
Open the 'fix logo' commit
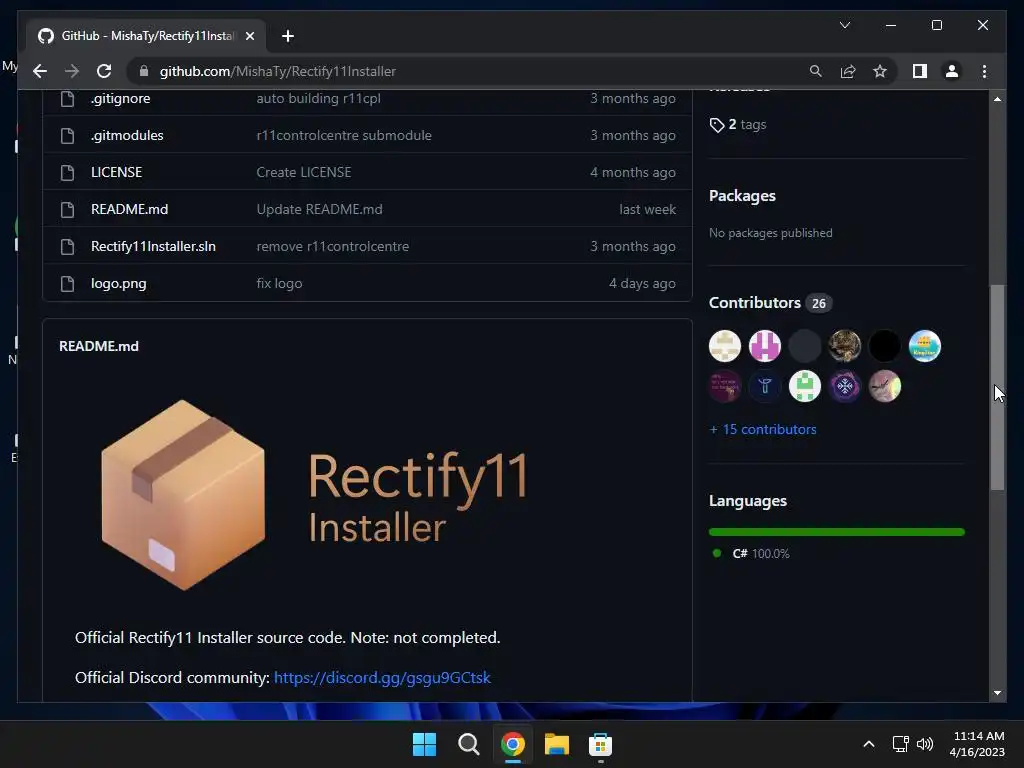(280, 283)
